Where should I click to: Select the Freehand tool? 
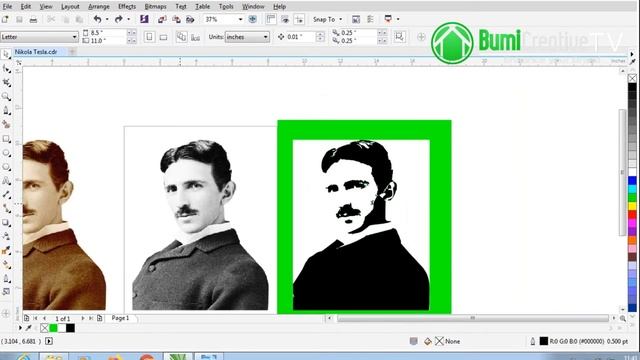pos(6,110)
